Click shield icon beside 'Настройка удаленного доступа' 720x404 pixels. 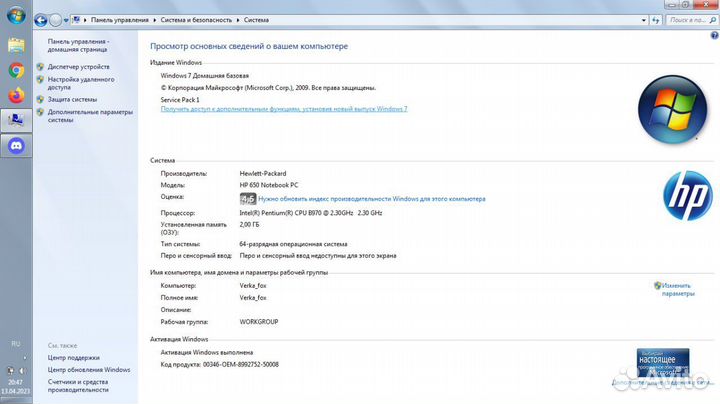(40, 79)
